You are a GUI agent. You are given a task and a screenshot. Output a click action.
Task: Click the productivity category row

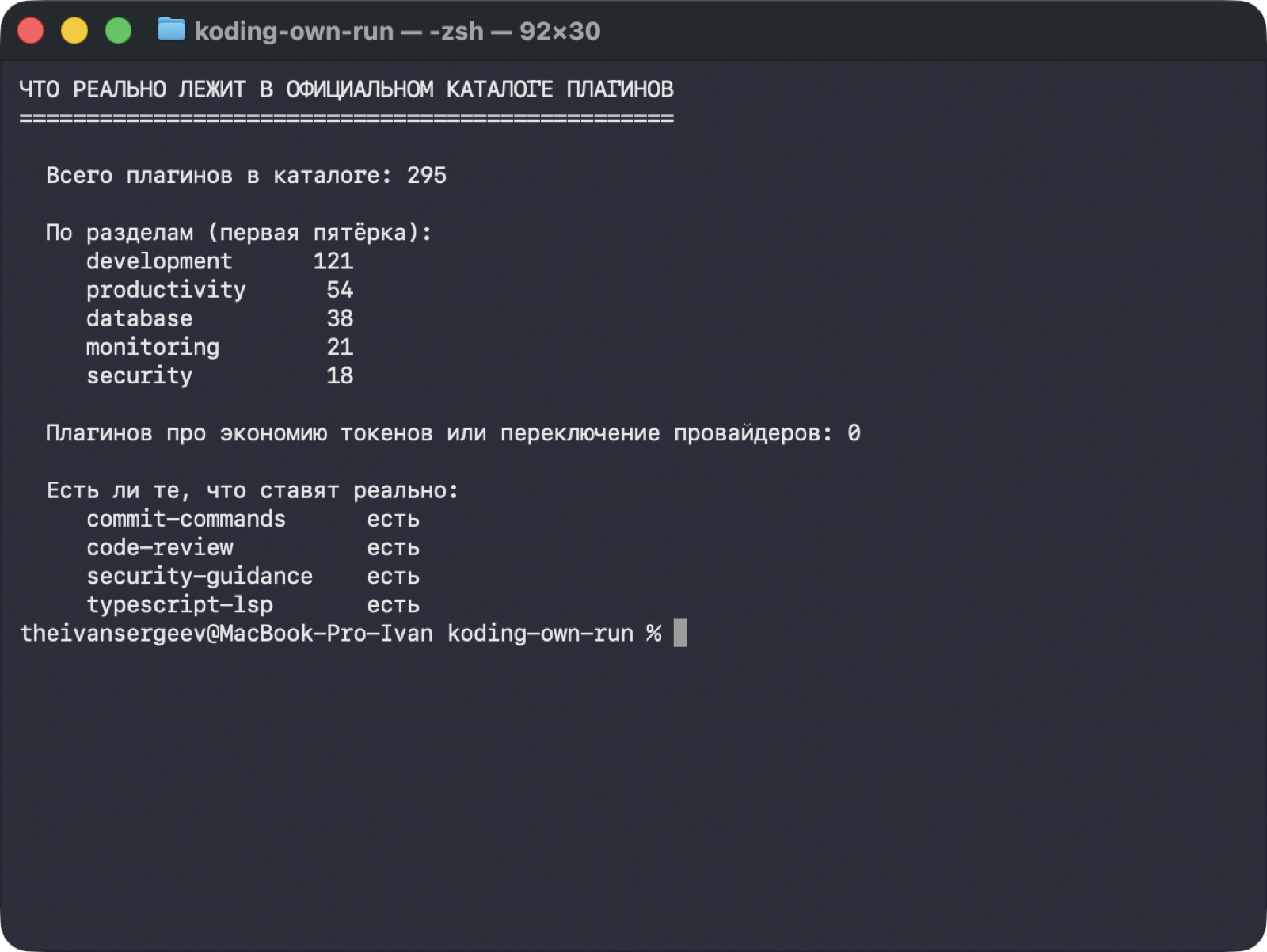tap(219, 290)
